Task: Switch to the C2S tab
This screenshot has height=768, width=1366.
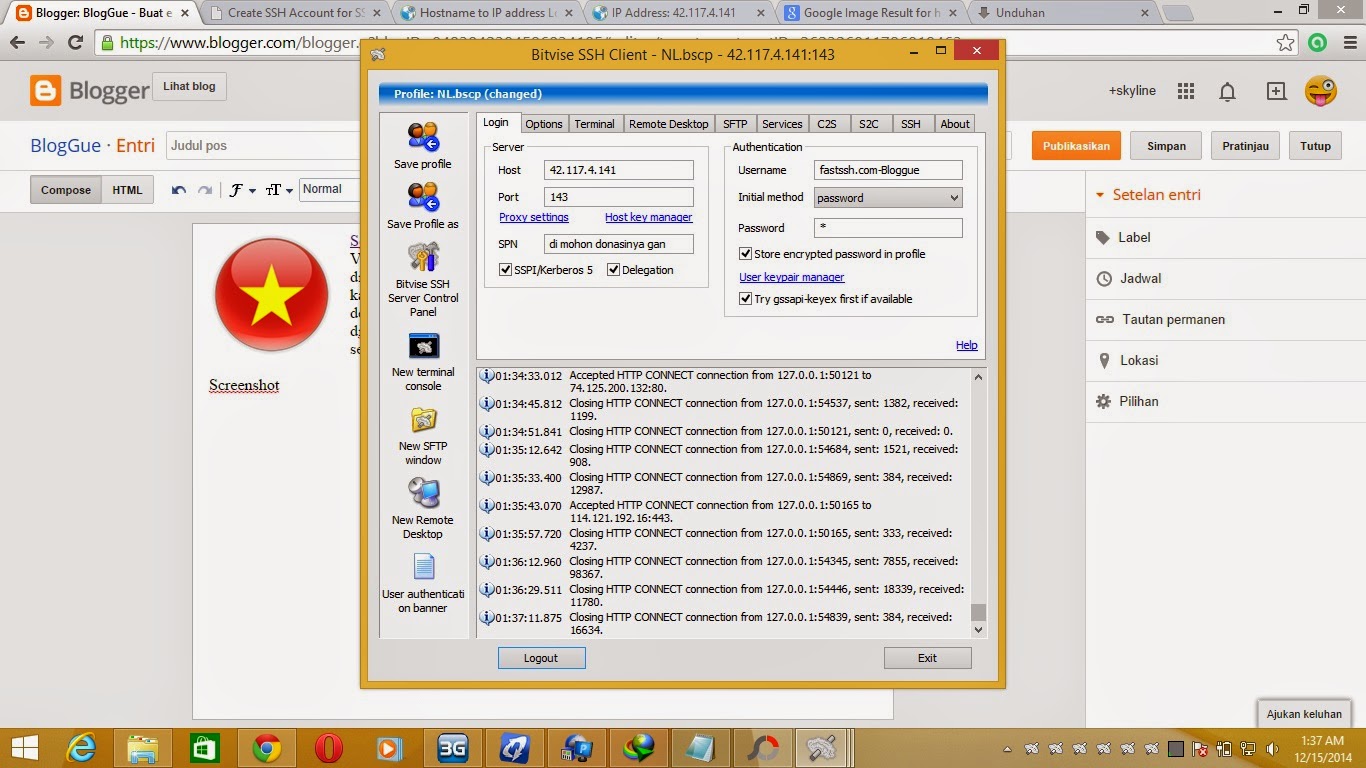Action: click(827, 124)
